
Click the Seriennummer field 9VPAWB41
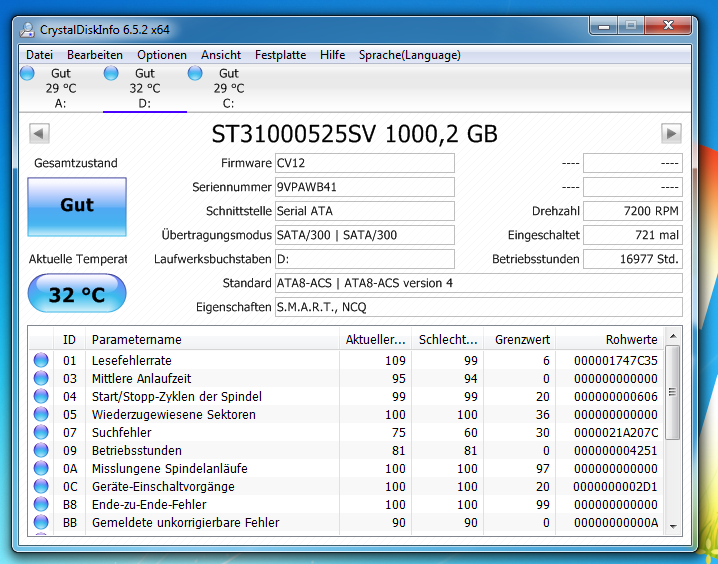(364, 187)
